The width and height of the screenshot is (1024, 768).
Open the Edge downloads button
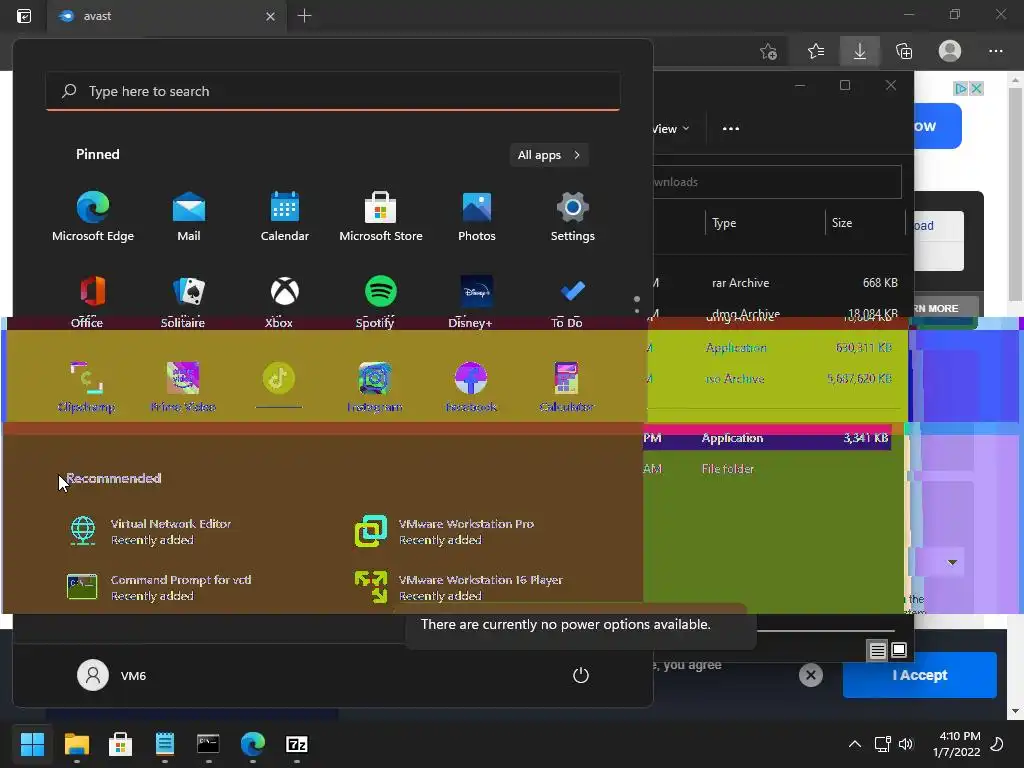click(x=859, y=51)
